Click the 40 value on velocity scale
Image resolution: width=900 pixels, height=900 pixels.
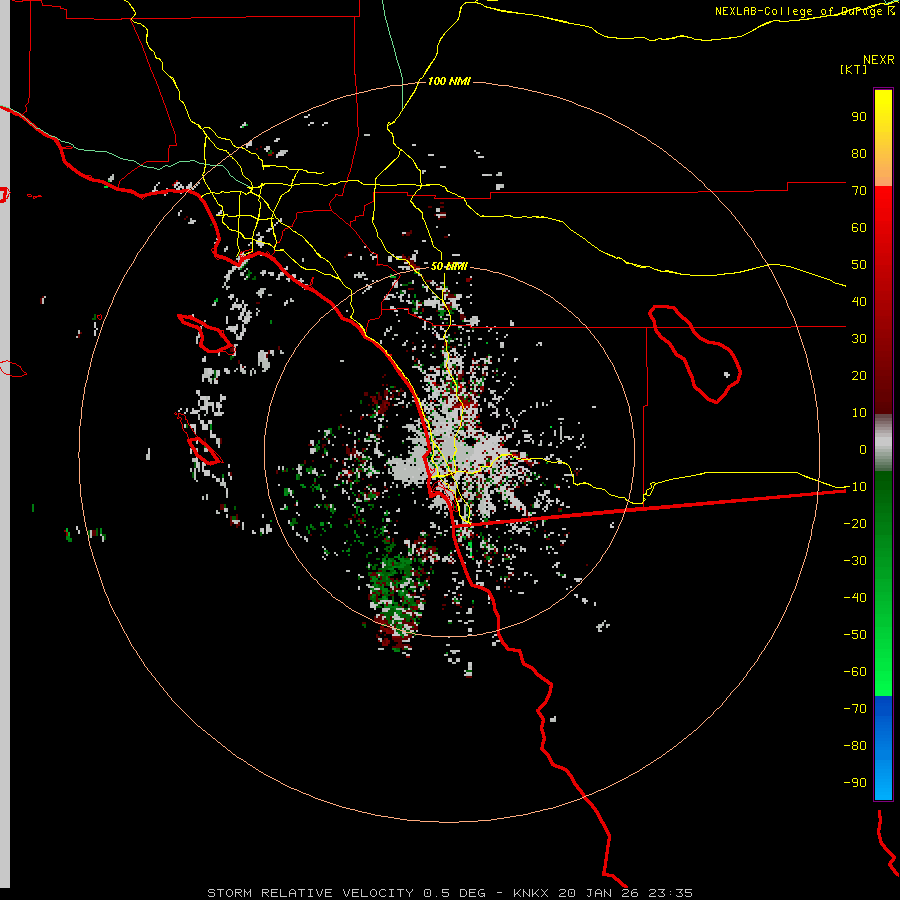tap(859, 301)
